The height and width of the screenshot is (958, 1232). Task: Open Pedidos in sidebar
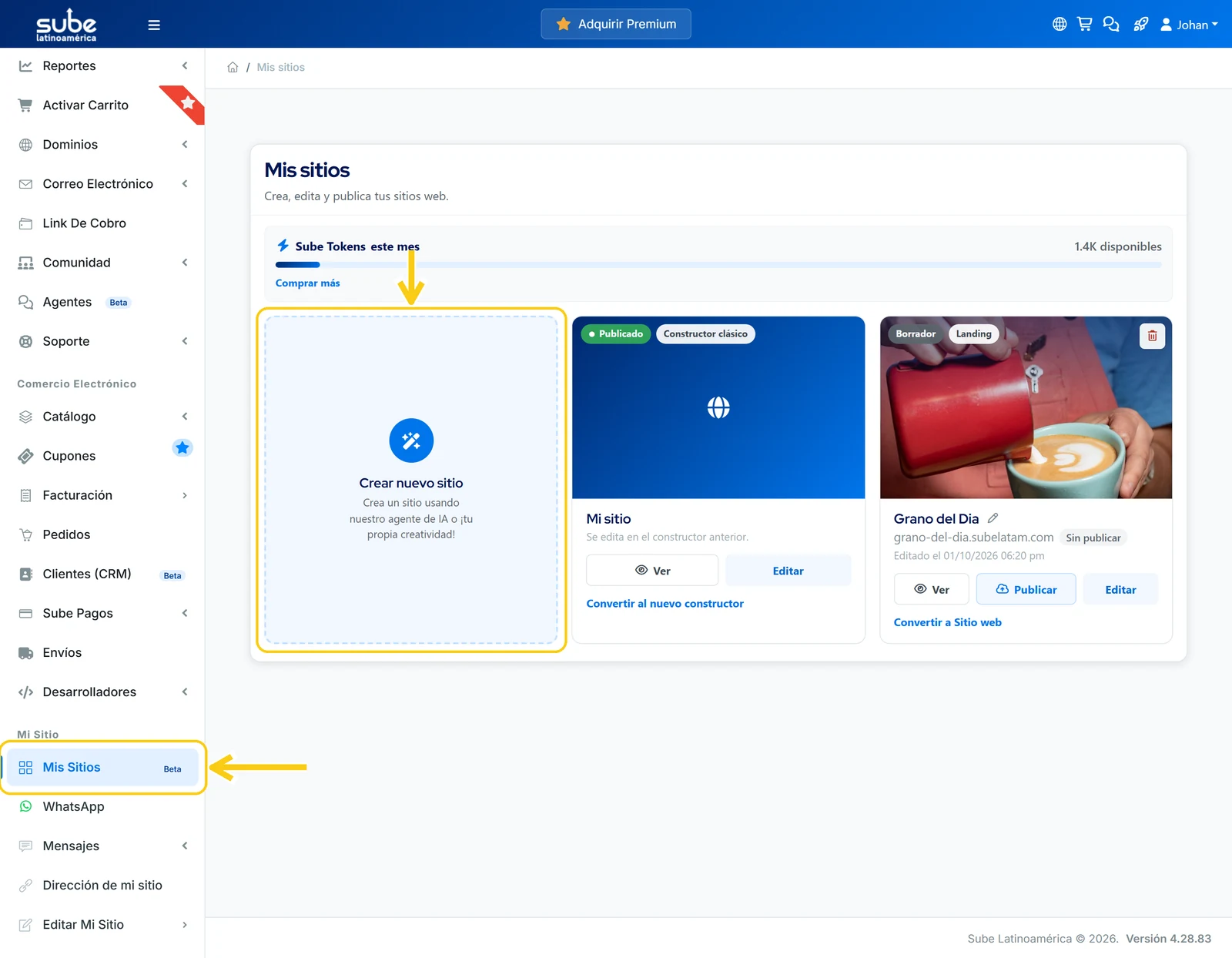102,534
